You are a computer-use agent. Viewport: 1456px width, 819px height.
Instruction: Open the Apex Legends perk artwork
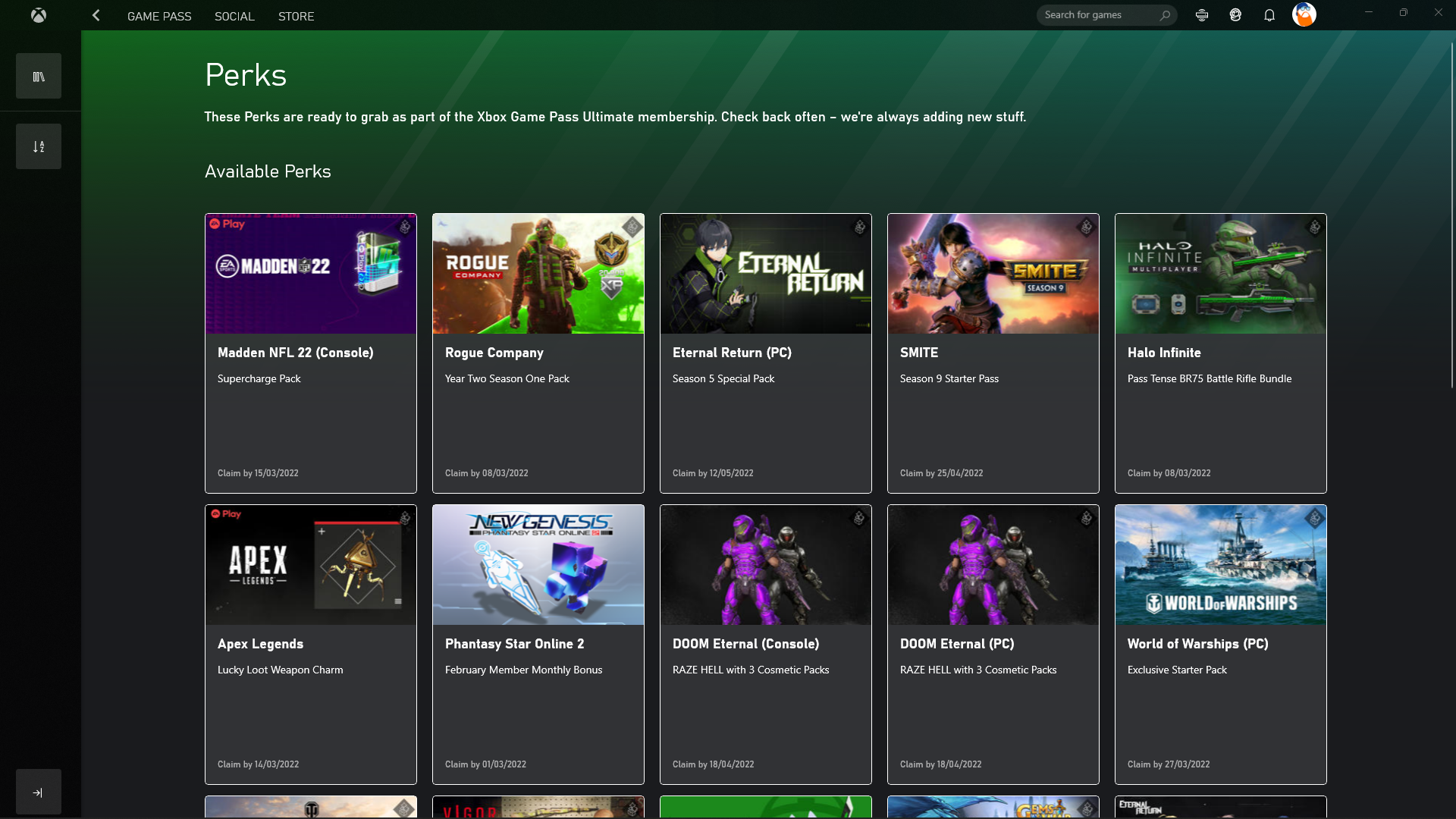[311, 565]
